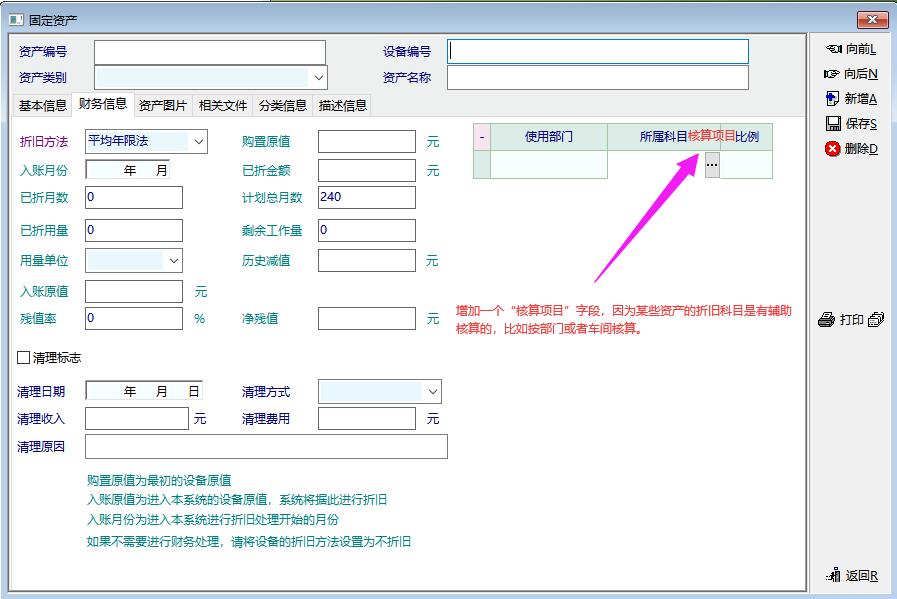The image size is (897, 599).
Task: Click the 向前 (previous record) icon button
Action: (x=849, y=49)
